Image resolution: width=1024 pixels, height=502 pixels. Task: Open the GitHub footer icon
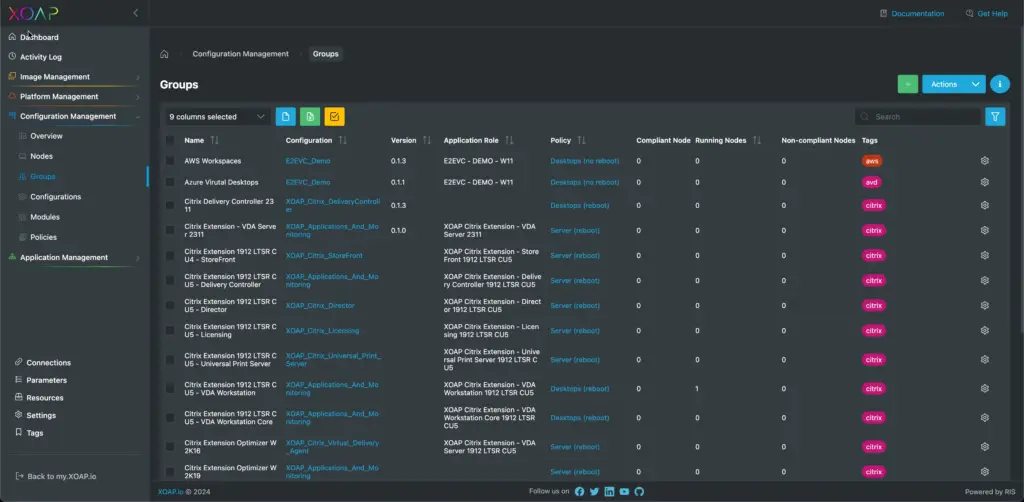point(639,492)
